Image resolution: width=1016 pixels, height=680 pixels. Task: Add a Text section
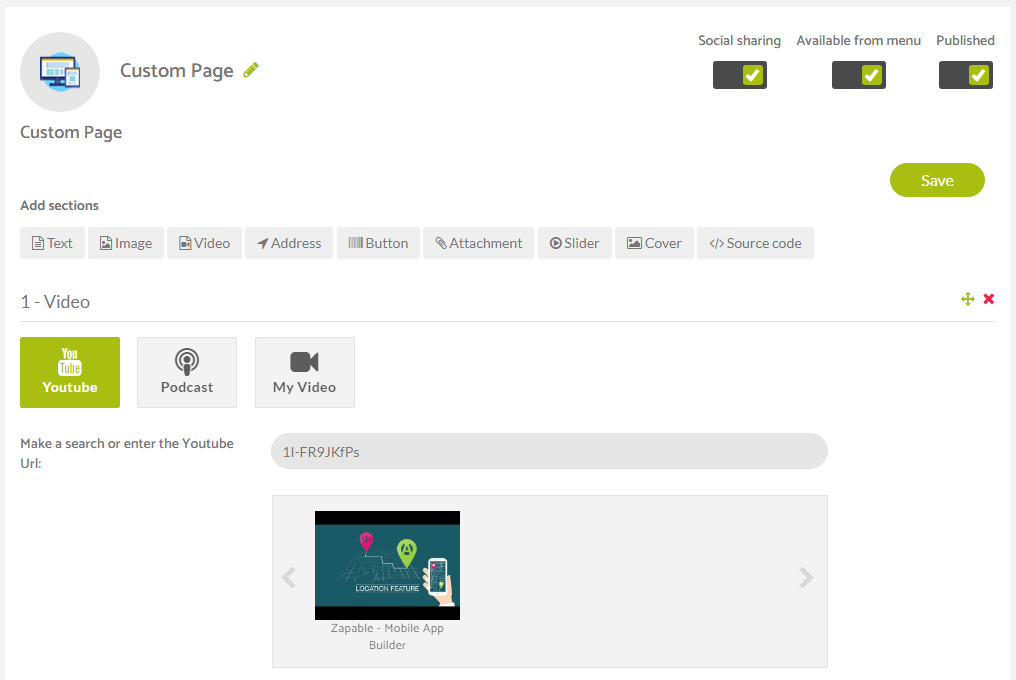[52, 243]
